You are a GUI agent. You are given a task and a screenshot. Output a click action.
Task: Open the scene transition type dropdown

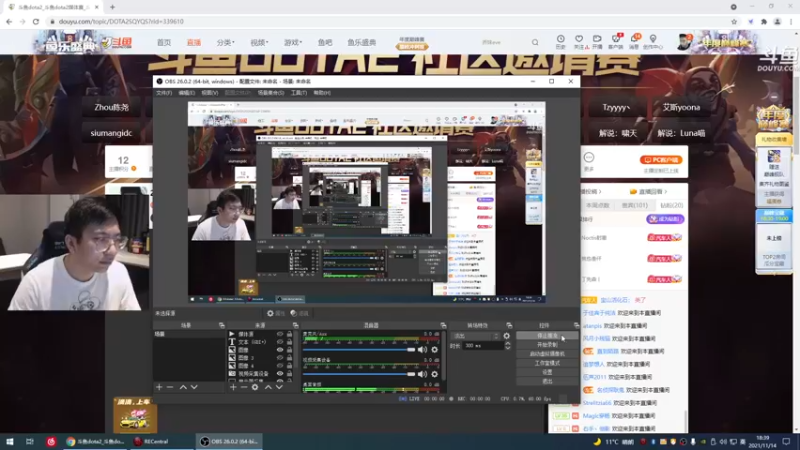pos(476,336)
